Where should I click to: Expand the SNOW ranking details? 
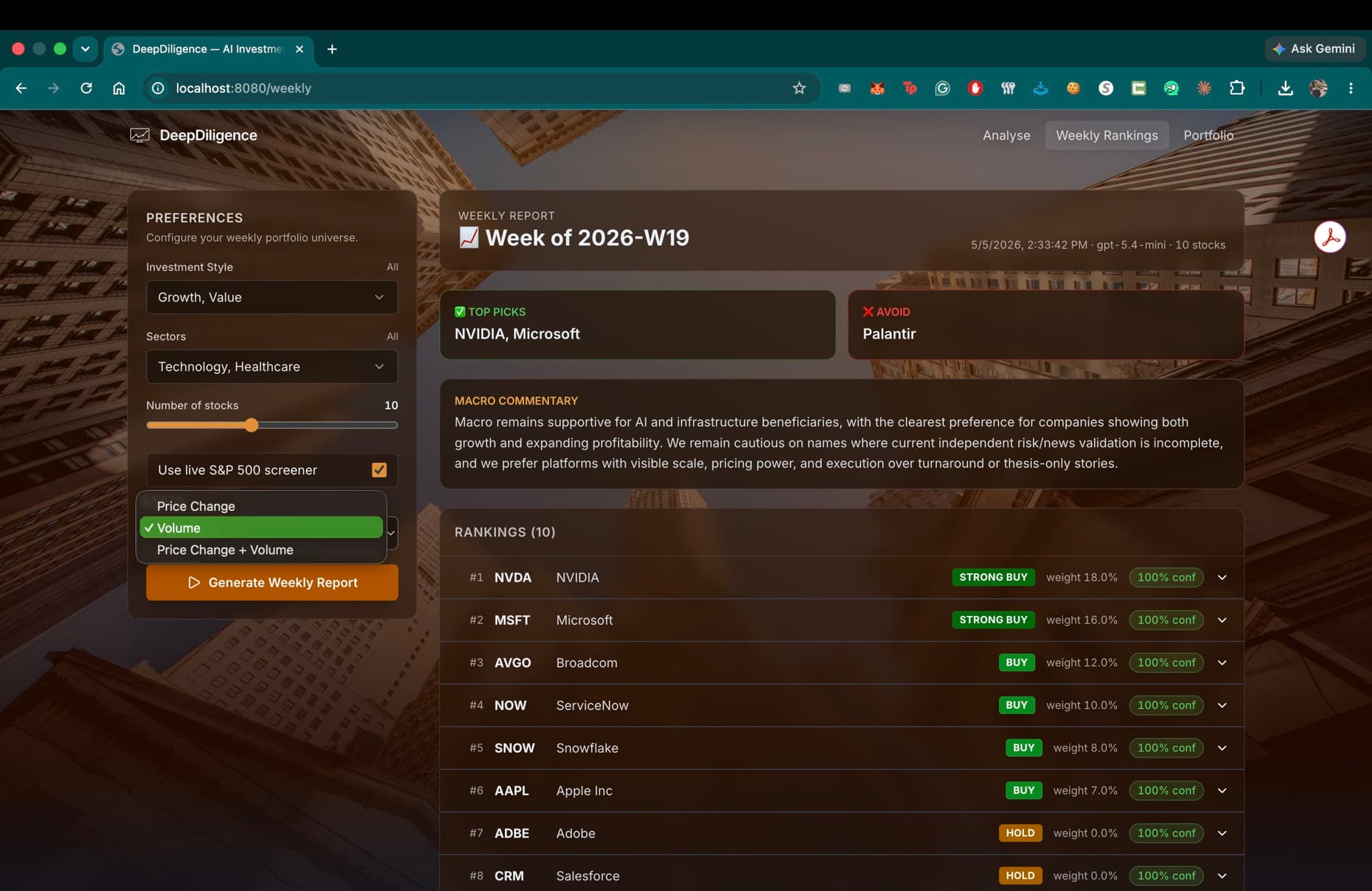1222,748
